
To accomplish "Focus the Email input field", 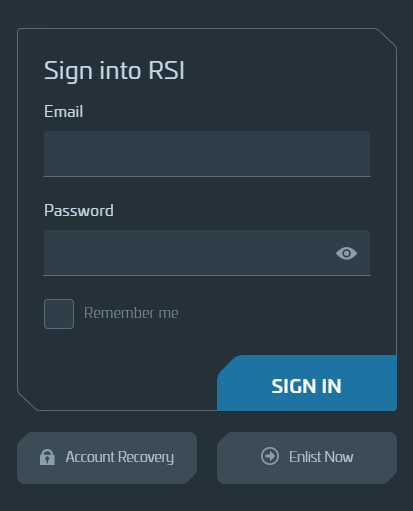I will (207, 154).
